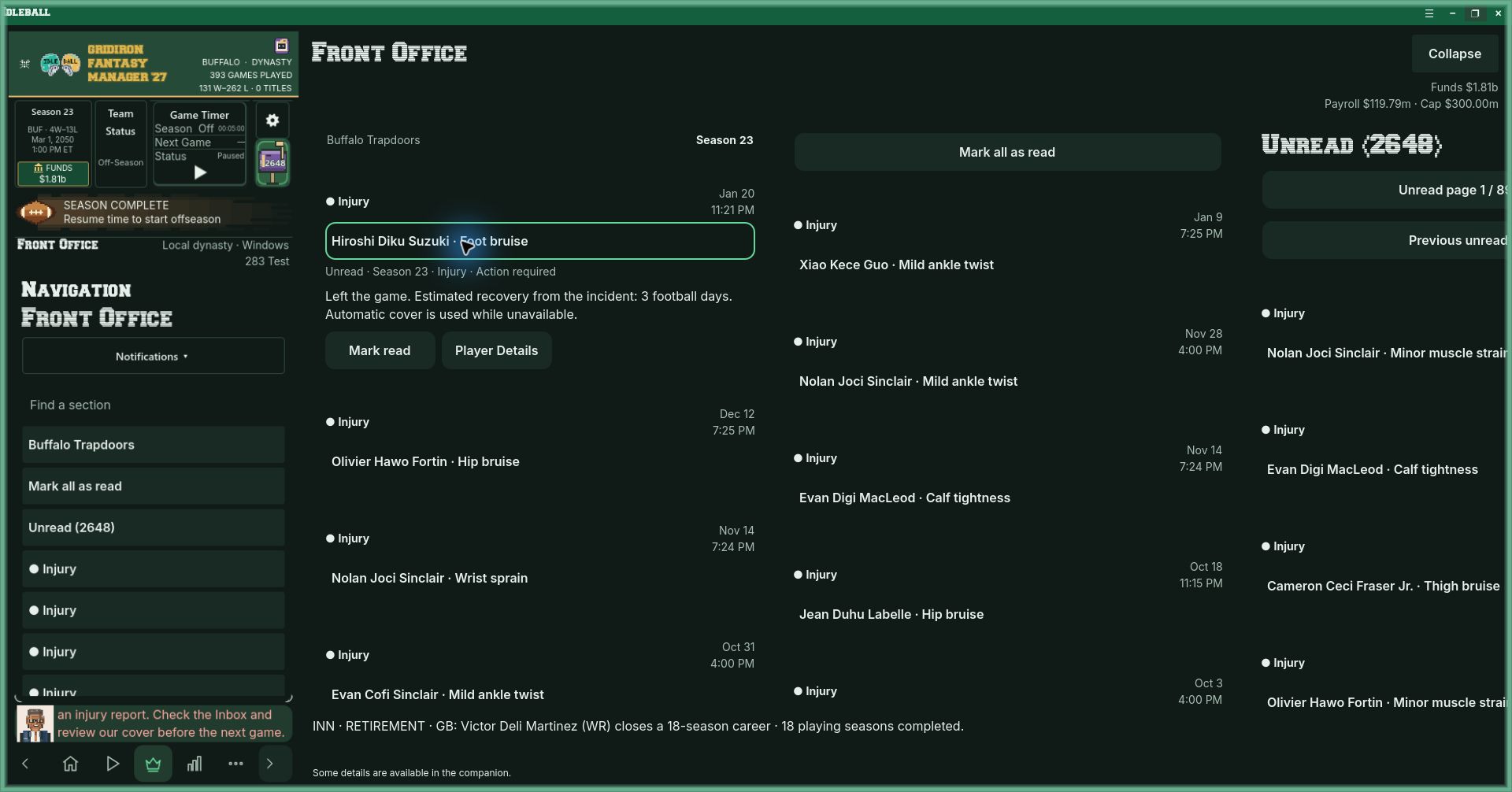
Task: Open the window hamburger menu icon
Action: [1429, 13]
